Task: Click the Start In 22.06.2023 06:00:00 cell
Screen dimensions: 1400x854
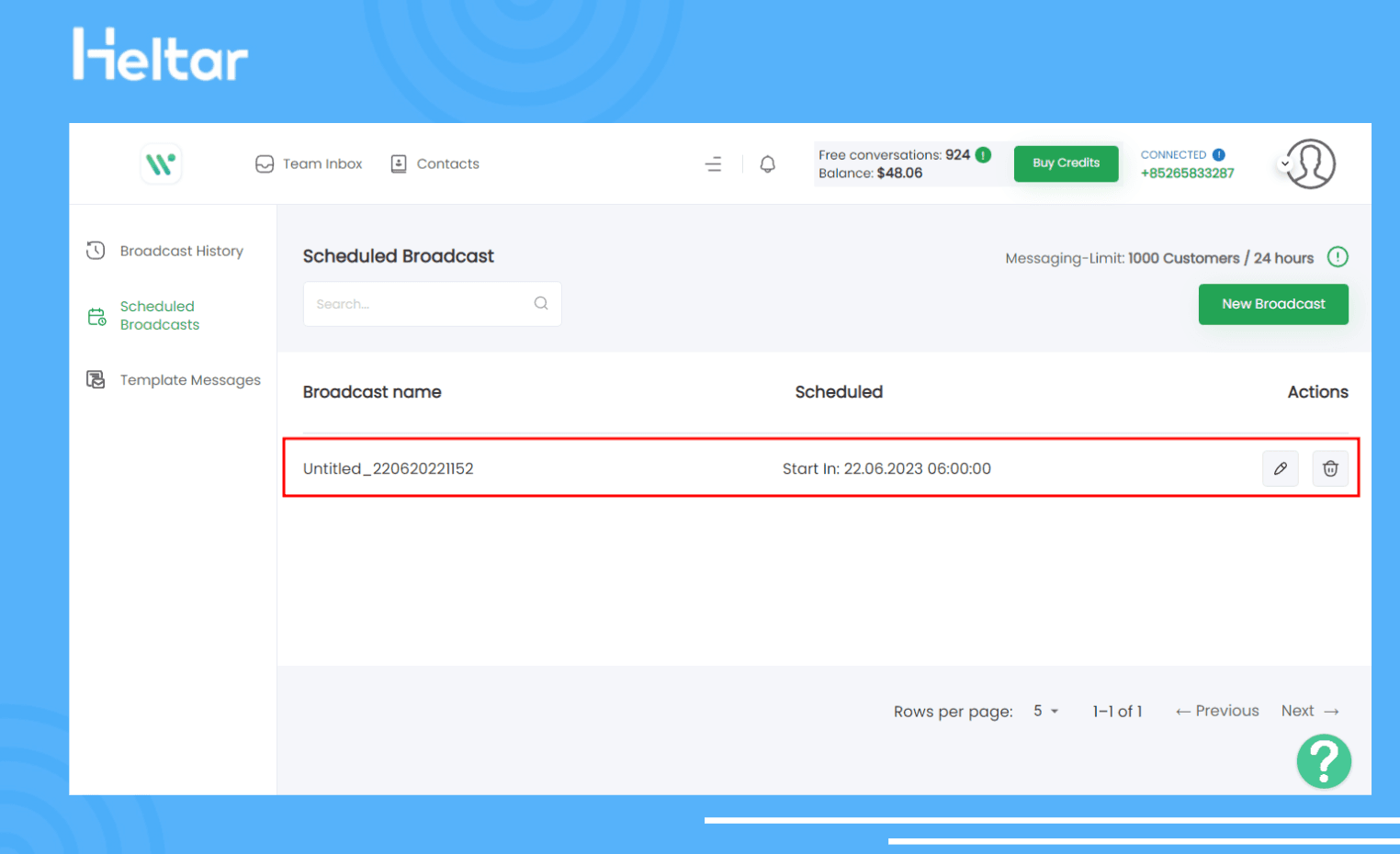Action: [886, 468]
